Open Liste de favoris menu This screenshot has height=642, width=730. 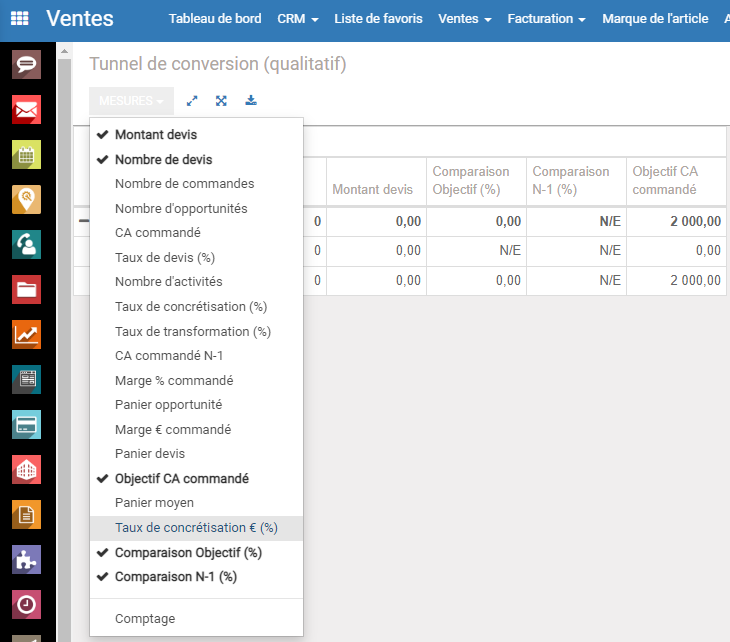point(378,19)
